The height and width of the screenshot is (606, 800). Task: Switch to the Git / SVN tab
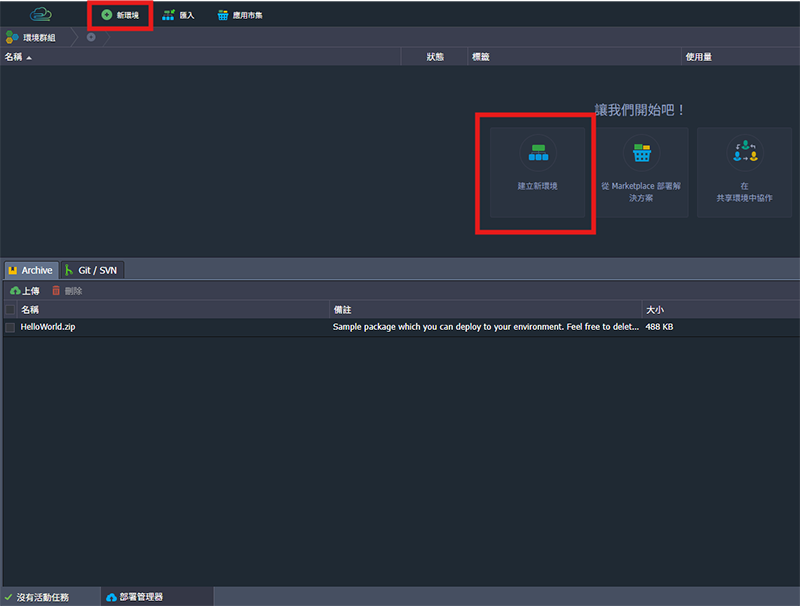tap(91, 270)
